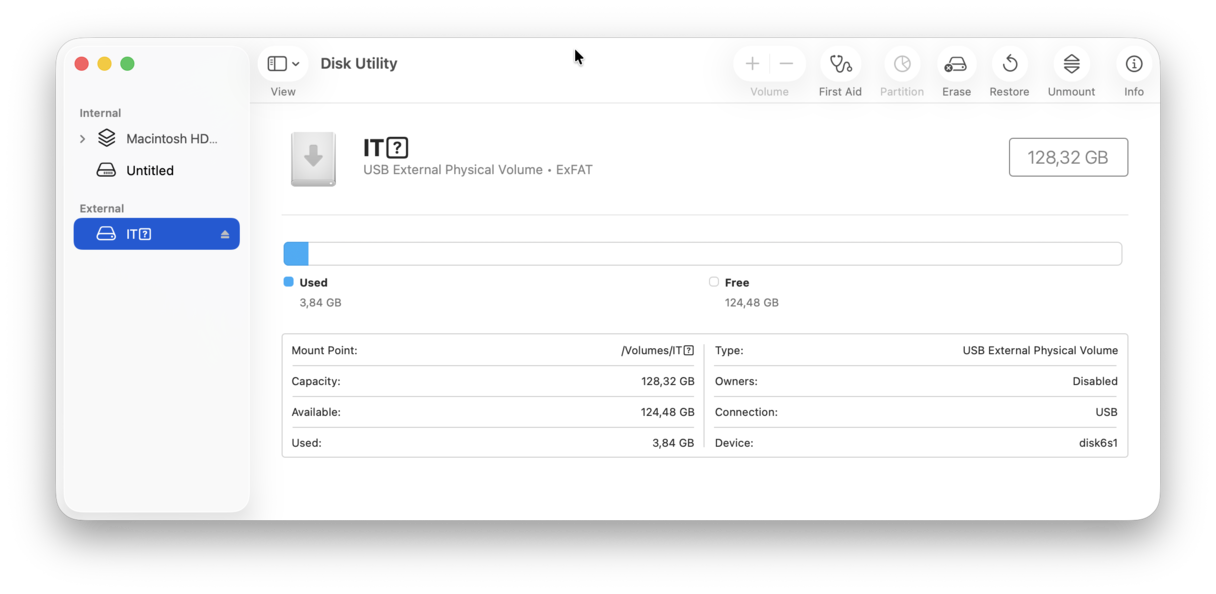1216x594 pixels.
Task: Click the storage usage bar
Action: pos(703,253)
